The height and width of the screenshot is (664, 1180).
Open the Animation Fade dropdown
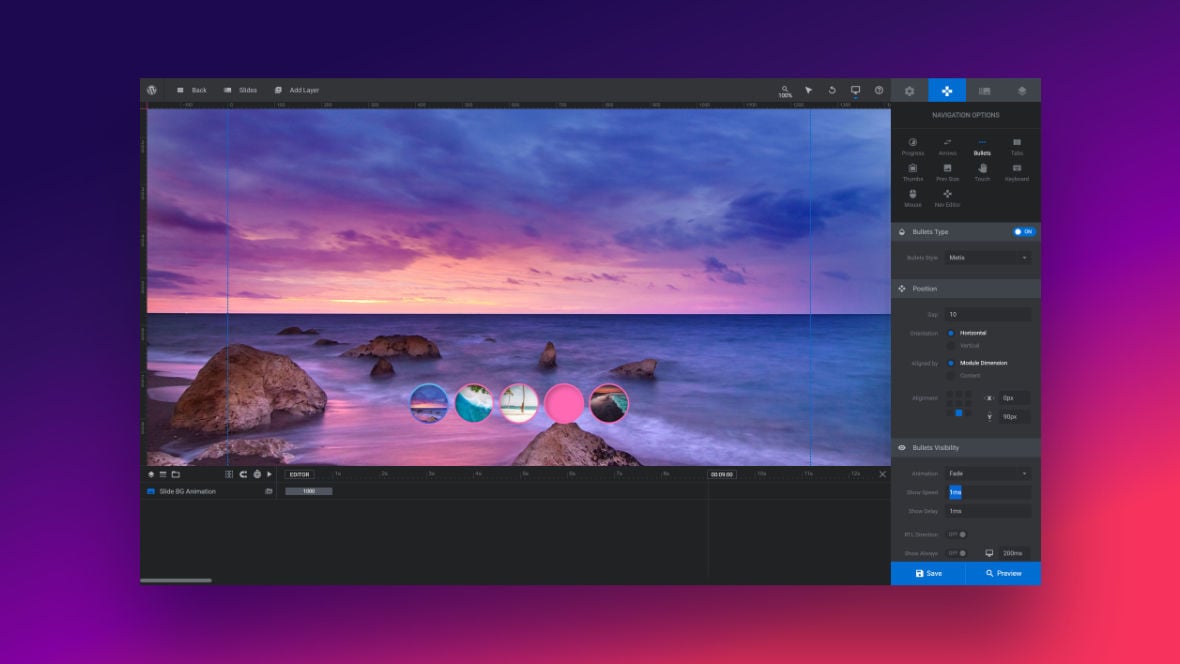point(987,474)
